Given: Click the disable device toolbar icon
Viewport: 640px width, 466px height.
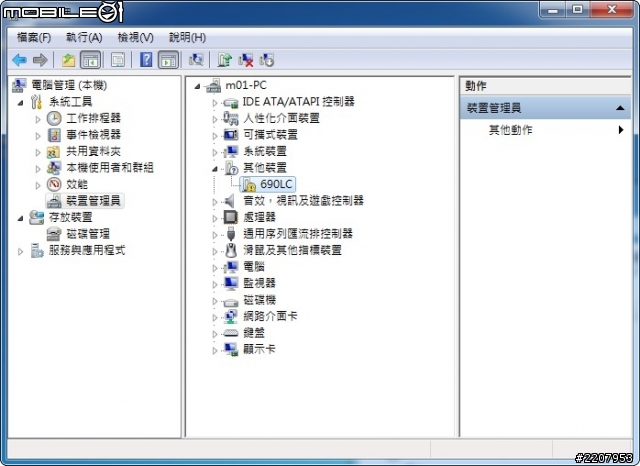Looking at the screenshot, I should click(267, 60).
